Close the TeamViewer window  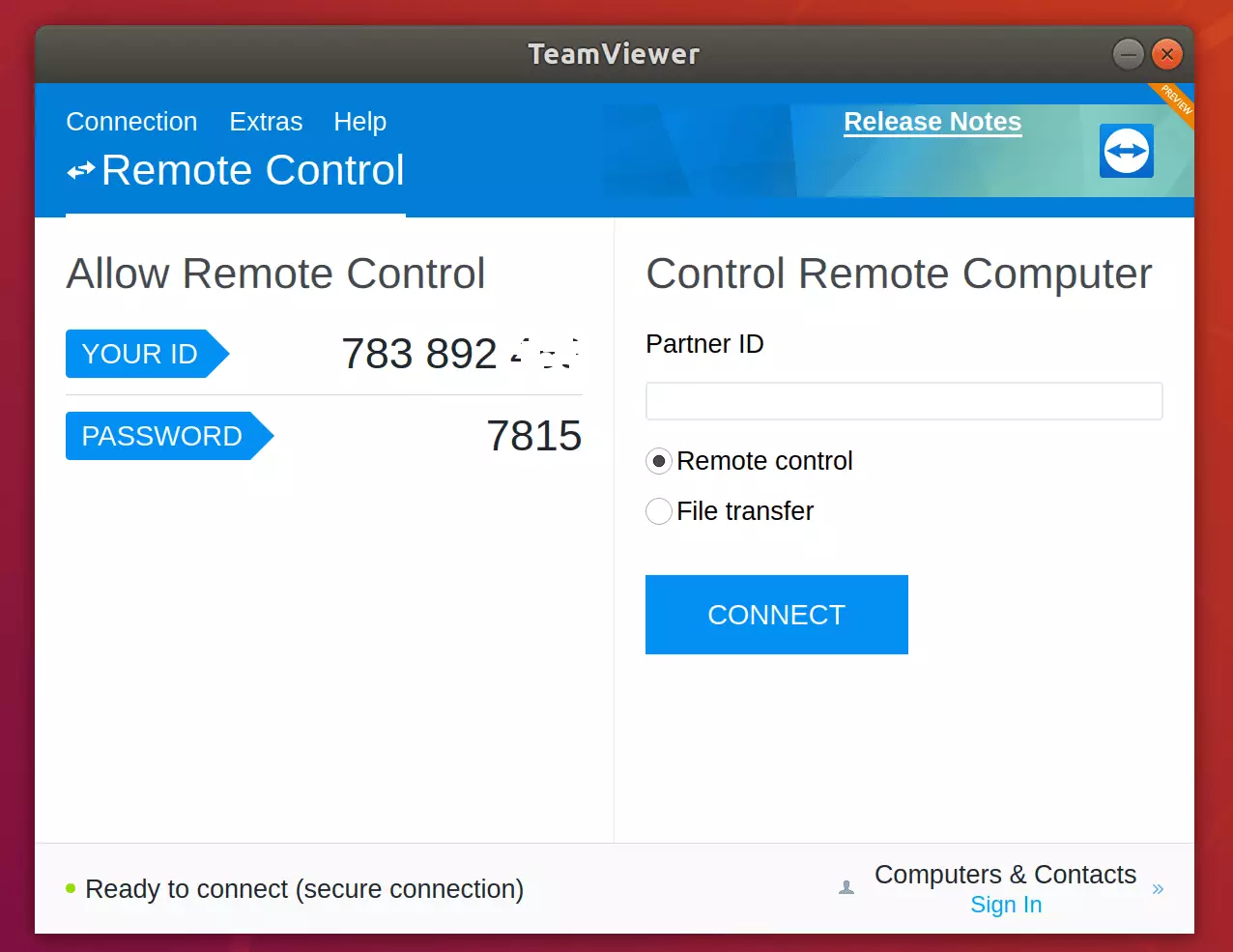click(x=1167, y=54)
